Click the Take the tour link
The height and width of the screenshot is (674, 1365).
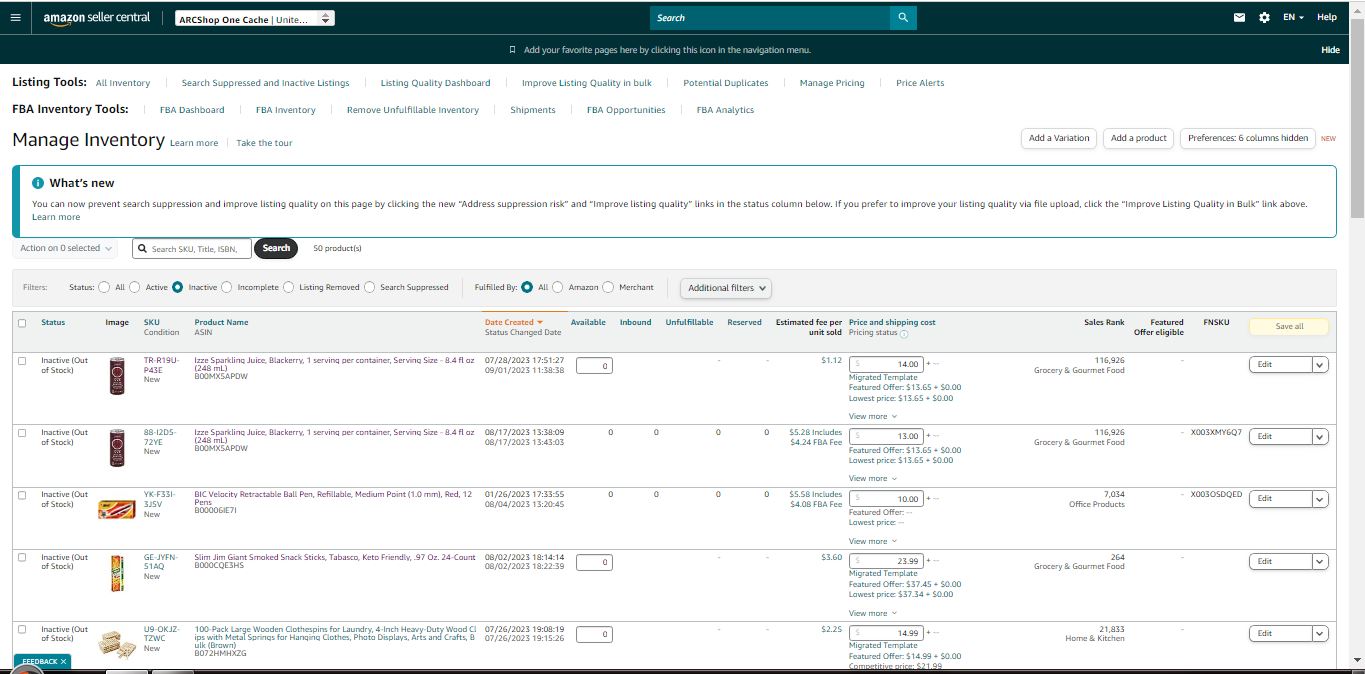click(x=264, y=143)
